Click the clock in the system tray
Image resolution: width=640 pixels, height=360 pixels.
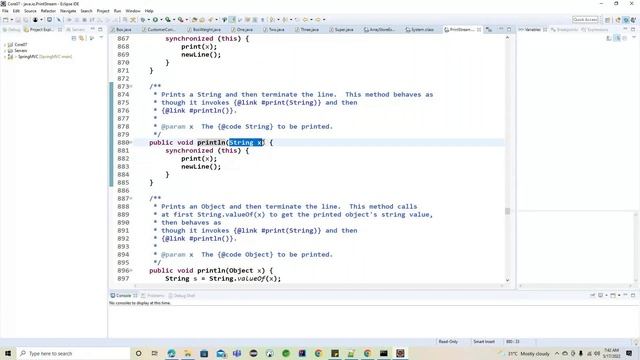(x=611, y=353)
